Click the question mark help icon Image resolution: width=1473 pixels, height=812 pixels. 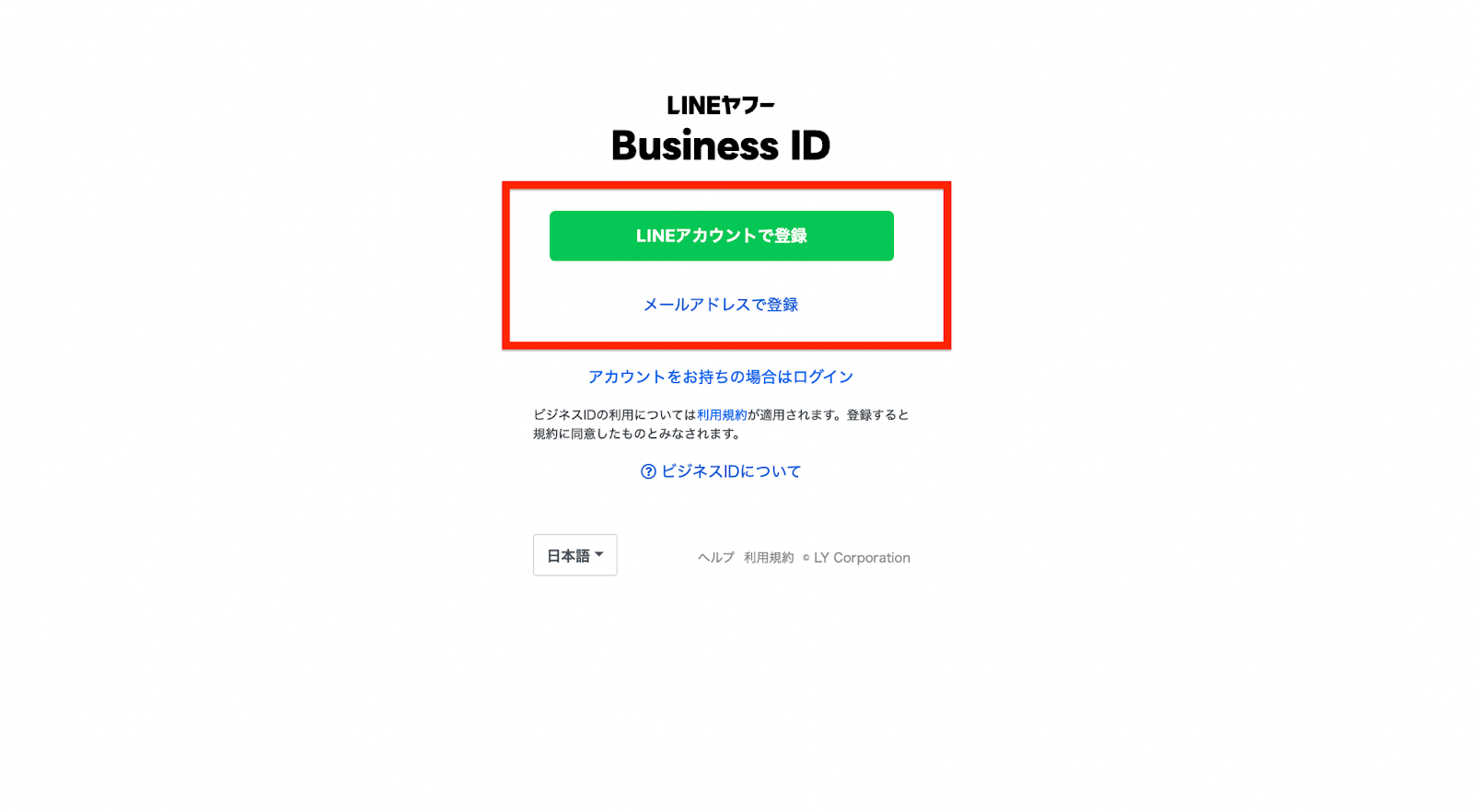point(648,471)
